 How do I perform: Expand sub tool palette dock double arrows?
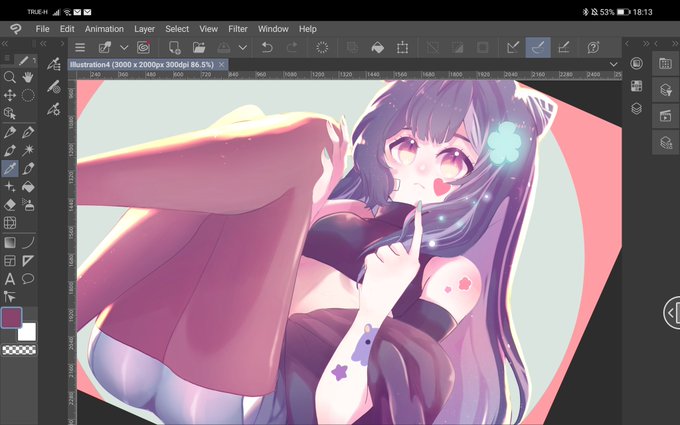click(x=43, y=43)
